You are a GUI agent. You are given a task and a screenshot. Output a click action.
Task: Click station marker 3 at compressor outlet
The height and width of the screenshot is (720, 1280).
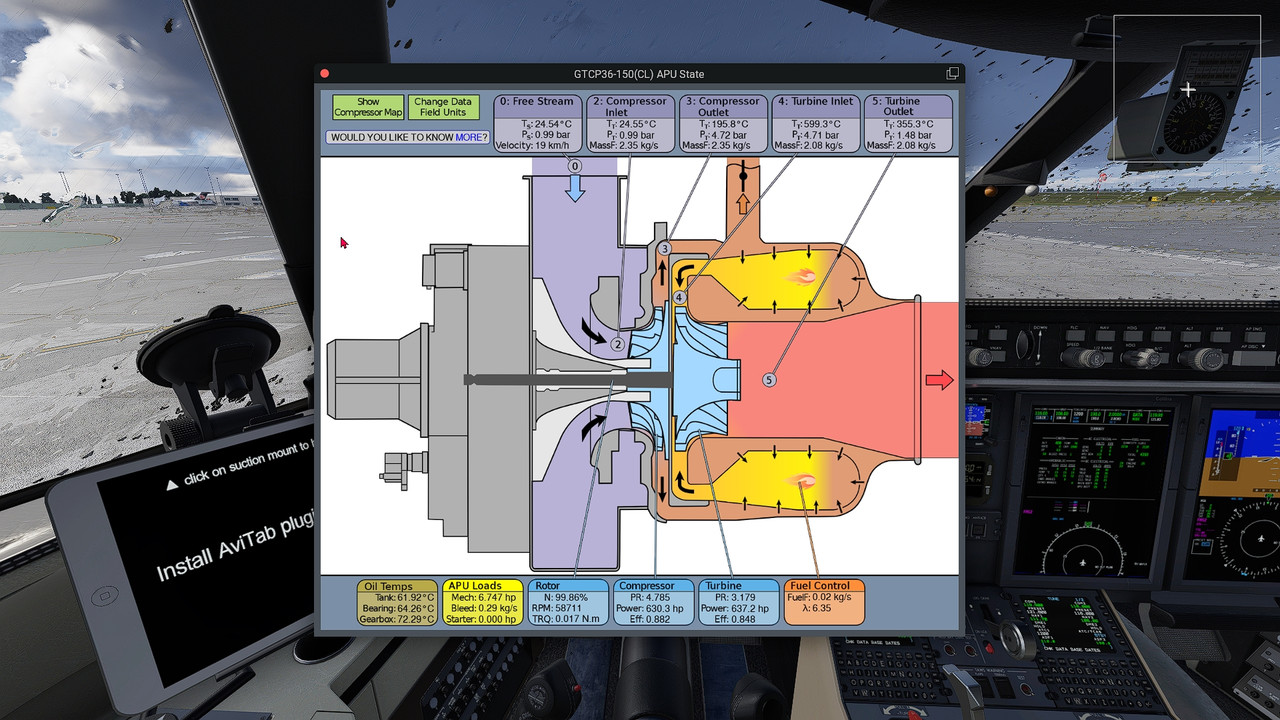pyautogui.click(x=665, y=248)
